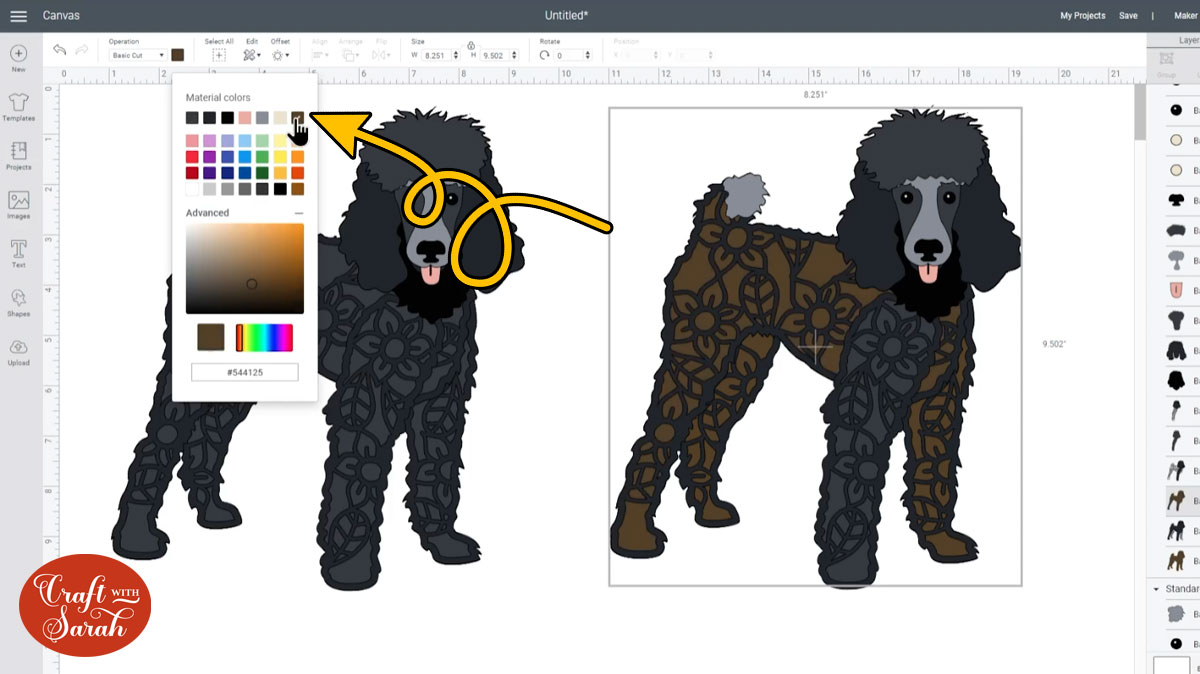Click the hex color field #544125

245,372
